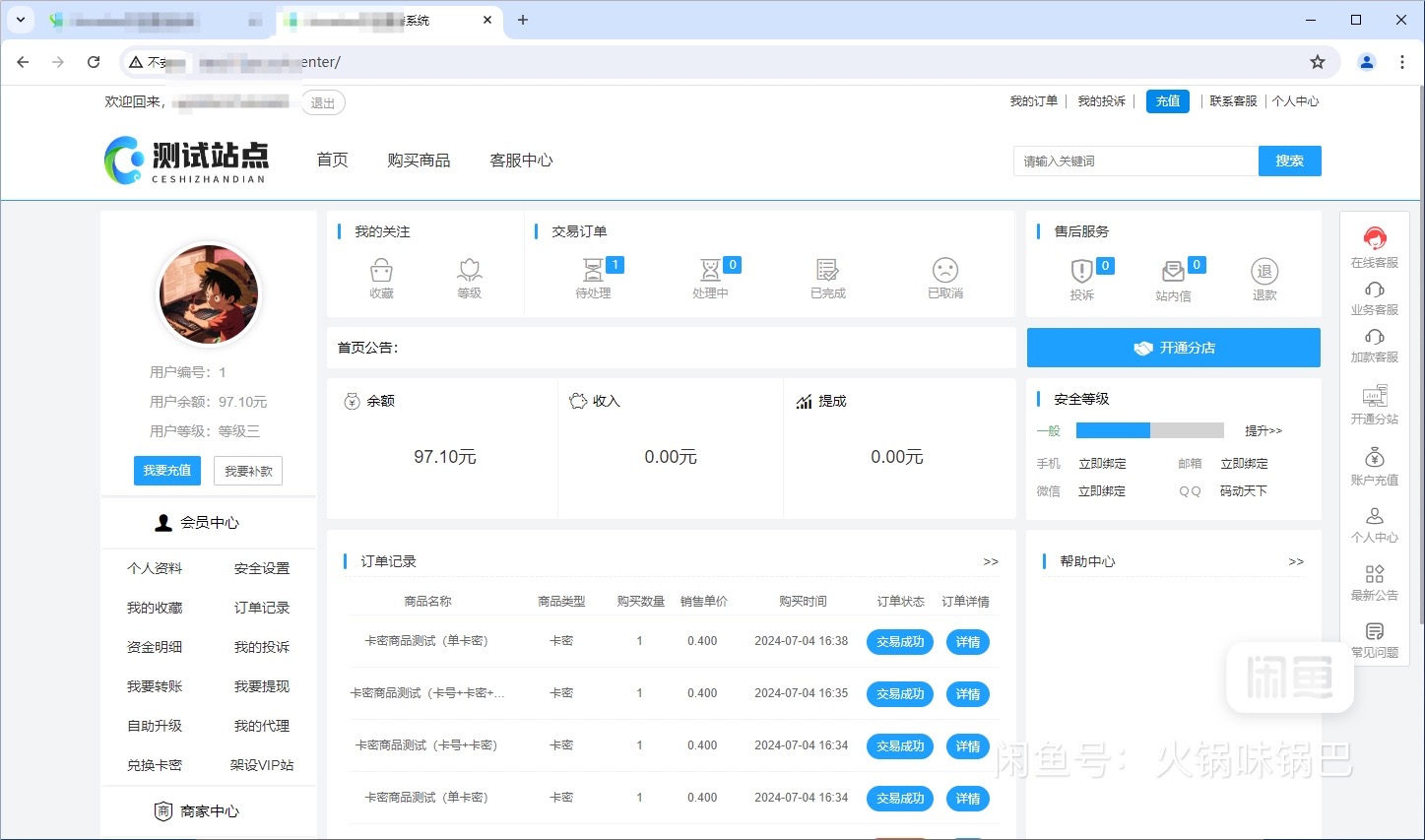Select 账户充值 recharge icon in right sidebar
Screen dimensions: 1425x840
(x=1374, y=466)
